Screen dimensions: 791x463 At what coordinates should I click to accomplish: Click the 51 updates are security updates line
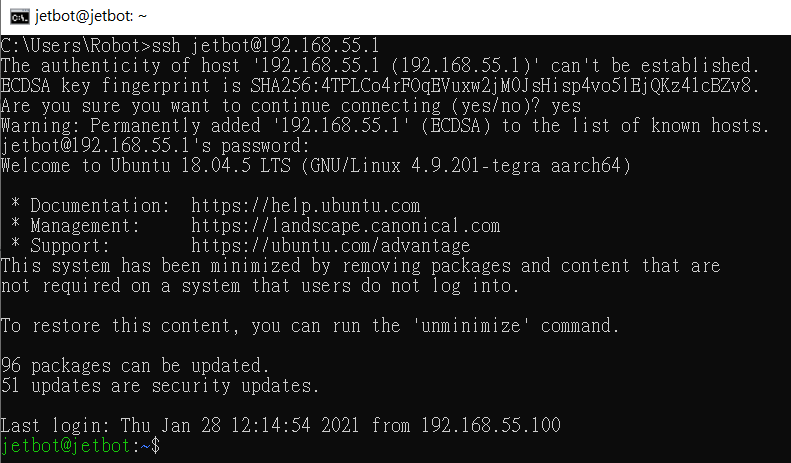click(x=160, y=386)
